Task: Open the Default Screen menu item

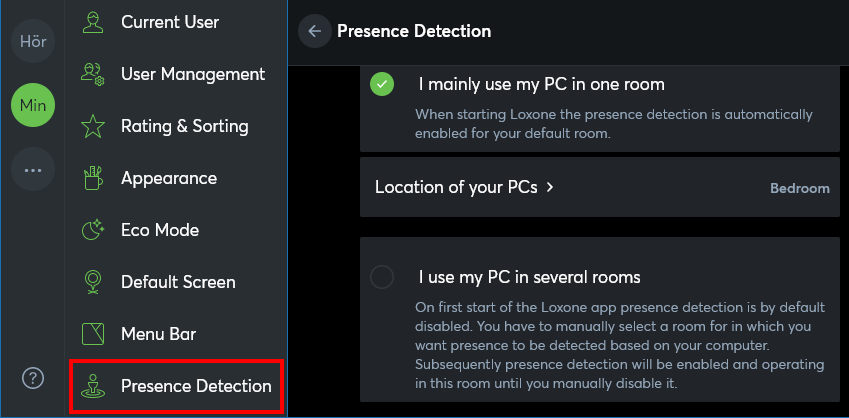Action: click(176, 282)
